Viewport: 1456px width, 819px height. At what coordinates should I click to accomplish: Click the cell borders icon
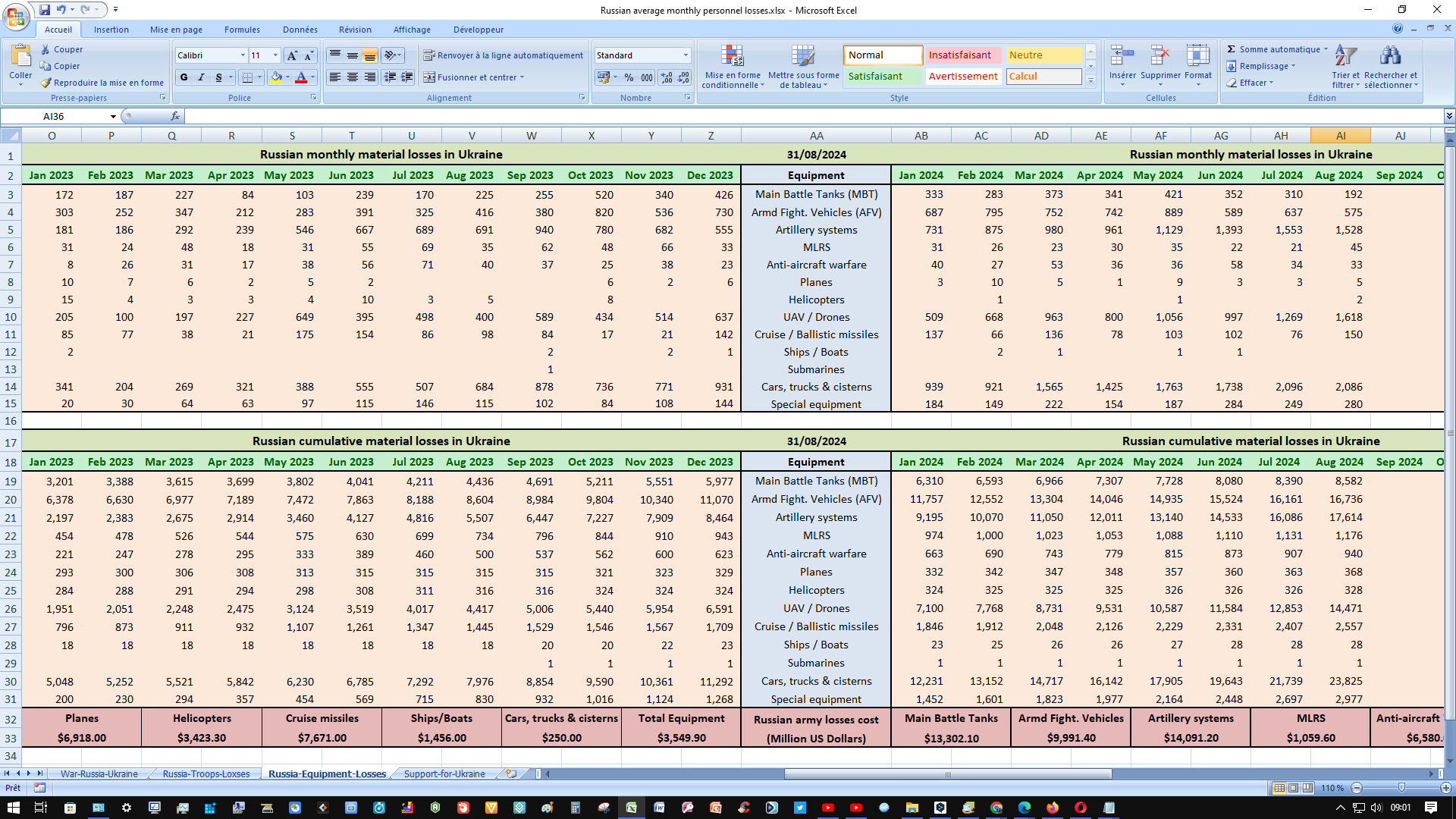tap(246, 77)
